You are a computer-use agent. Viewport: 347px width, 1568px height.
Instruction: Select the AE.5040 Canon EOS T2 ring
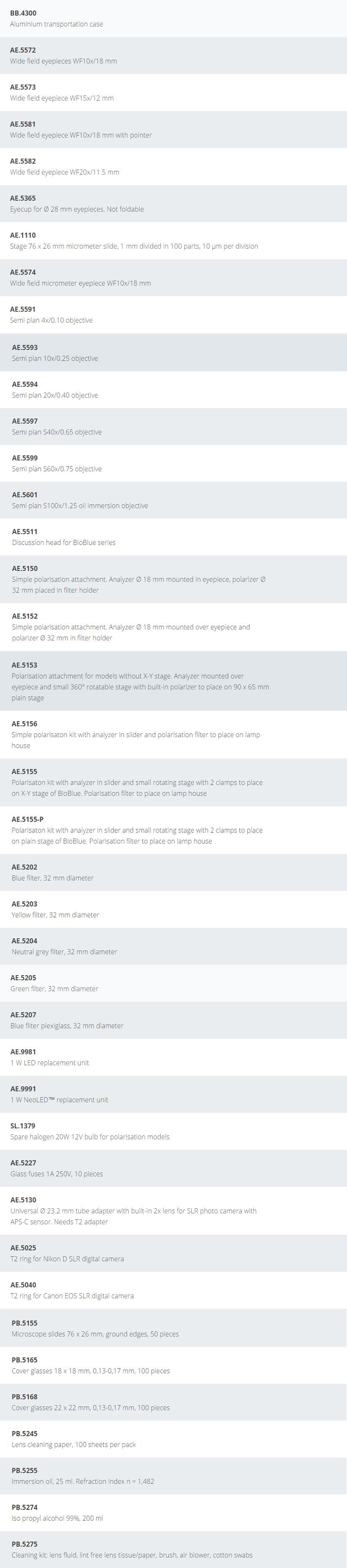pyautogui.click(x=173, y=1290)
